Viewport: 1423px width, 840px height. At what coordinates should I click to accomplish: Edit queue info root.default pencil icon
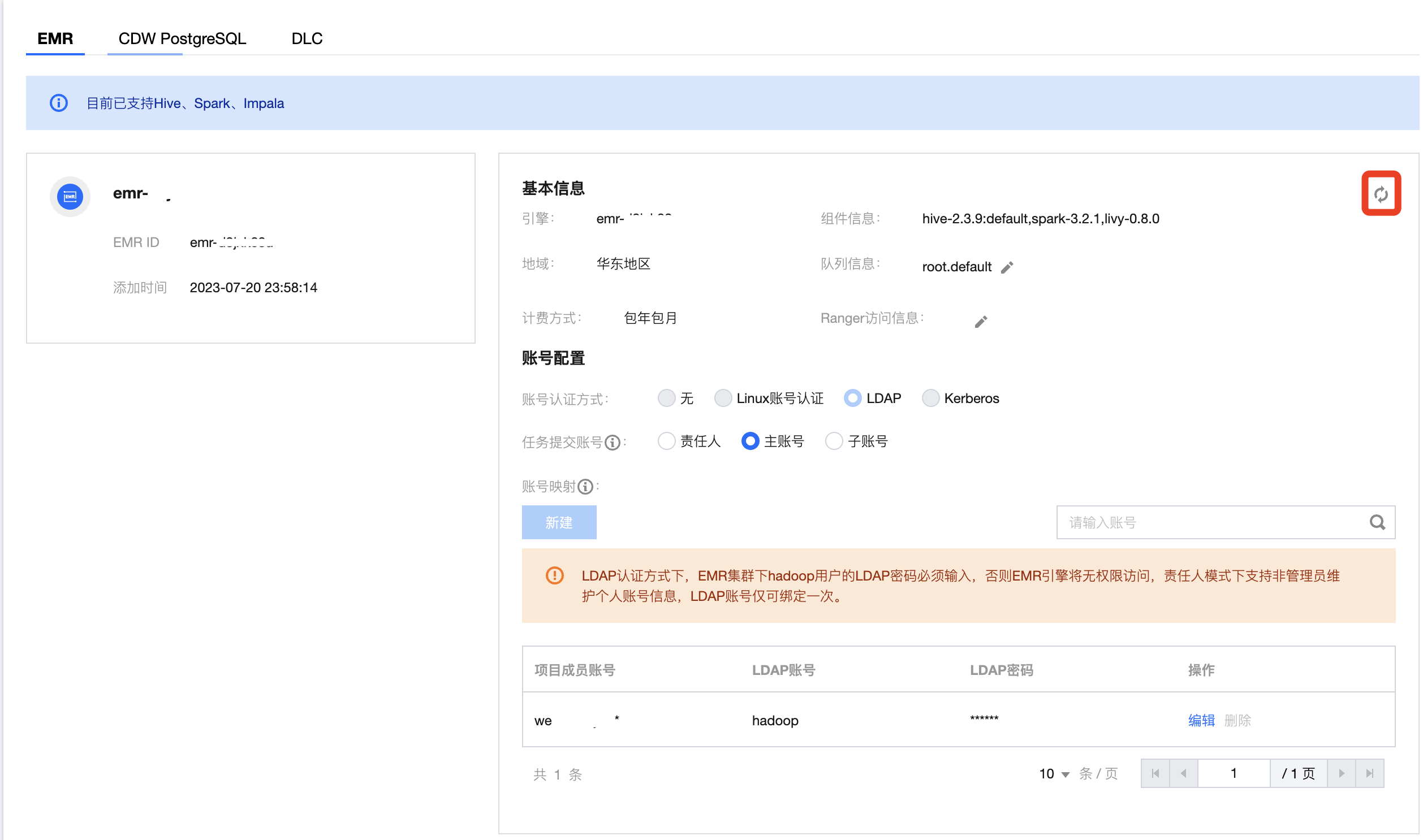[1007, 267]
